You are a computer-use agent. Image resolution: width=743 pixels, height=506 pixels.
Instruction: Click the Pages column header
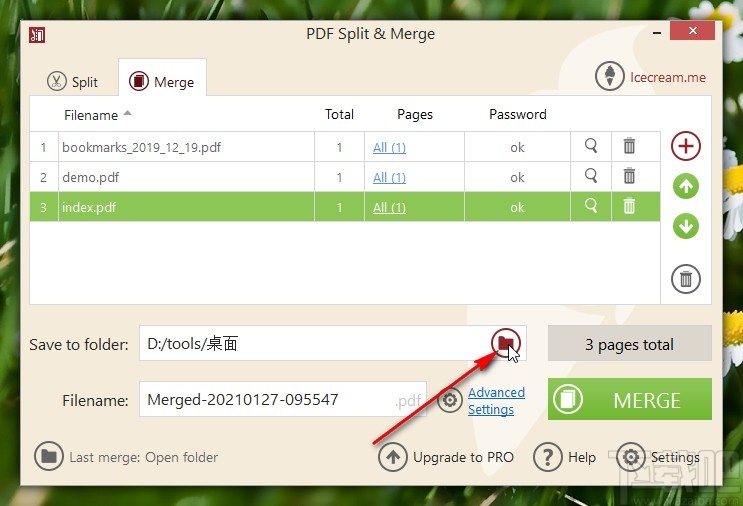(415, 115)
